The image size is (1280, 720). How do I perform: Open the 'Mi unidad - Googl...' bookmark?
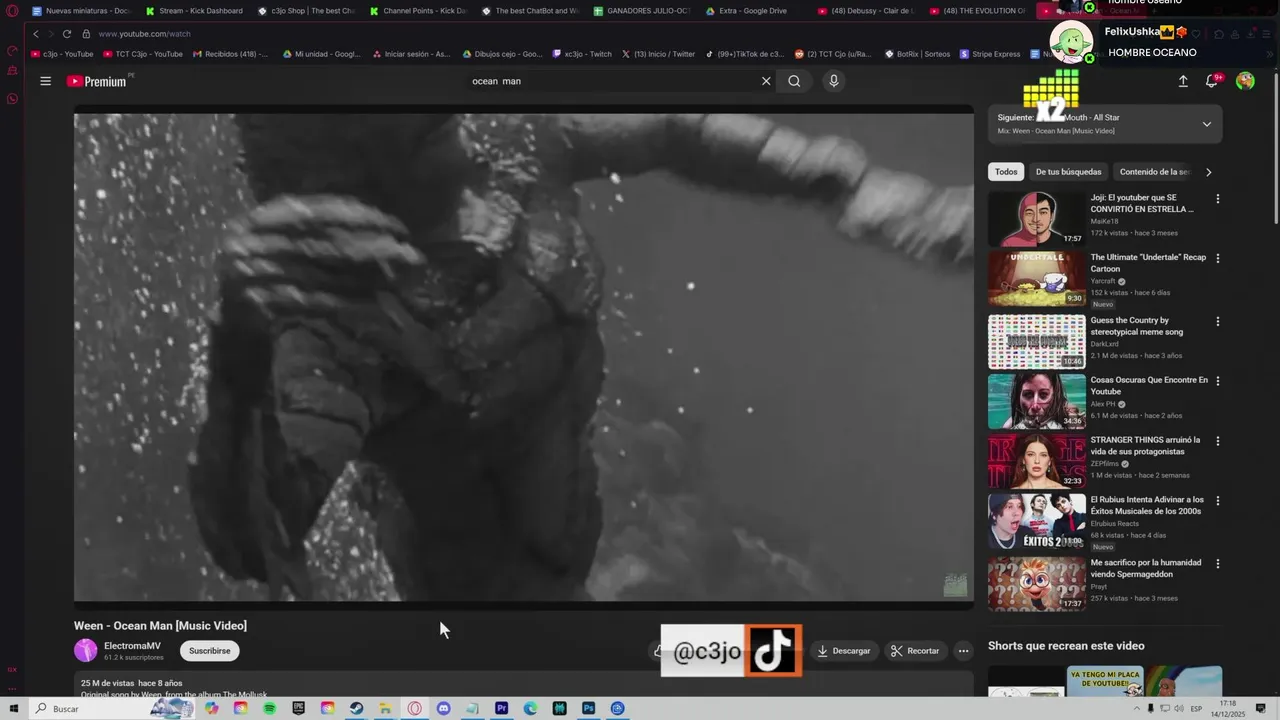click(x=321, y=54)
